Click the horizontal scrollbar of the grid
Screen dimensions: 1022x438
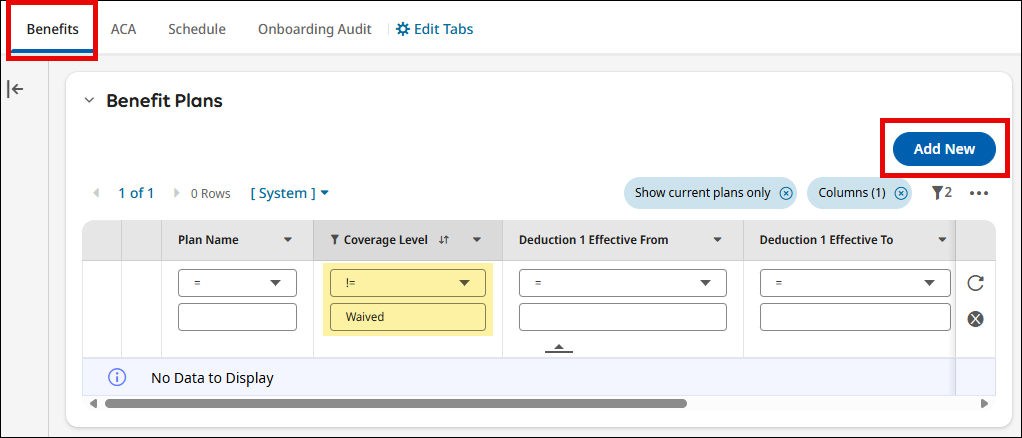(395, 404)
